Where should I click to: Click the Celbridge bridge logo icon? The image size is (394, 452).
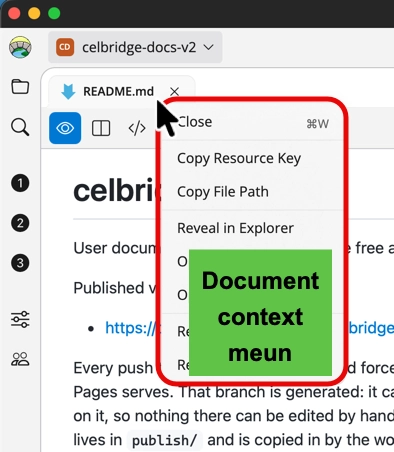coord(20,47)
